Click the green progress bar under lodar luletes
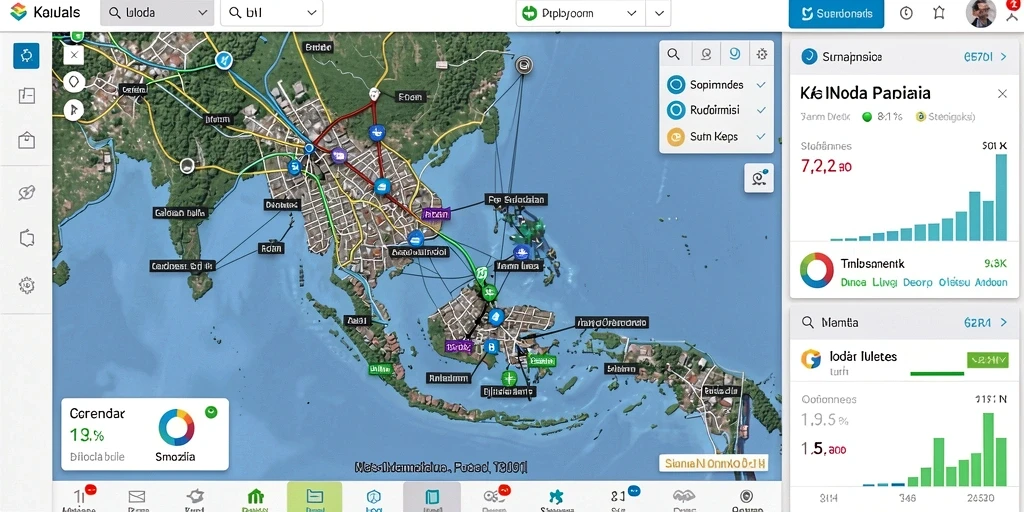The image size is (1024, 512). (936, 374)
